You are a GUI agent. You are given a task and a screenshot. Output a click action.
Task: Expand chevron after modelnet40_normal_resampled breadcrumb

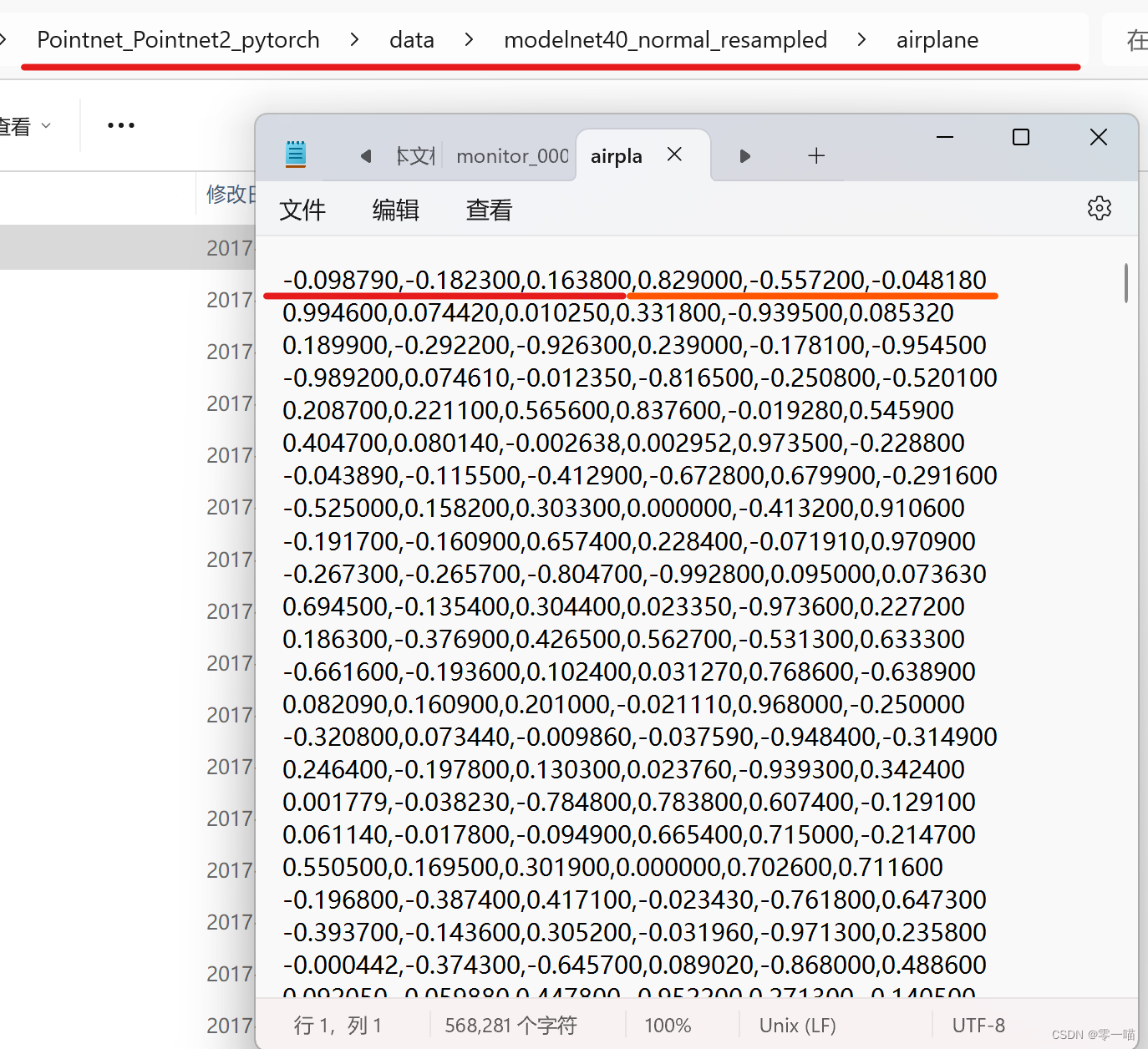(x=861, y=39)
